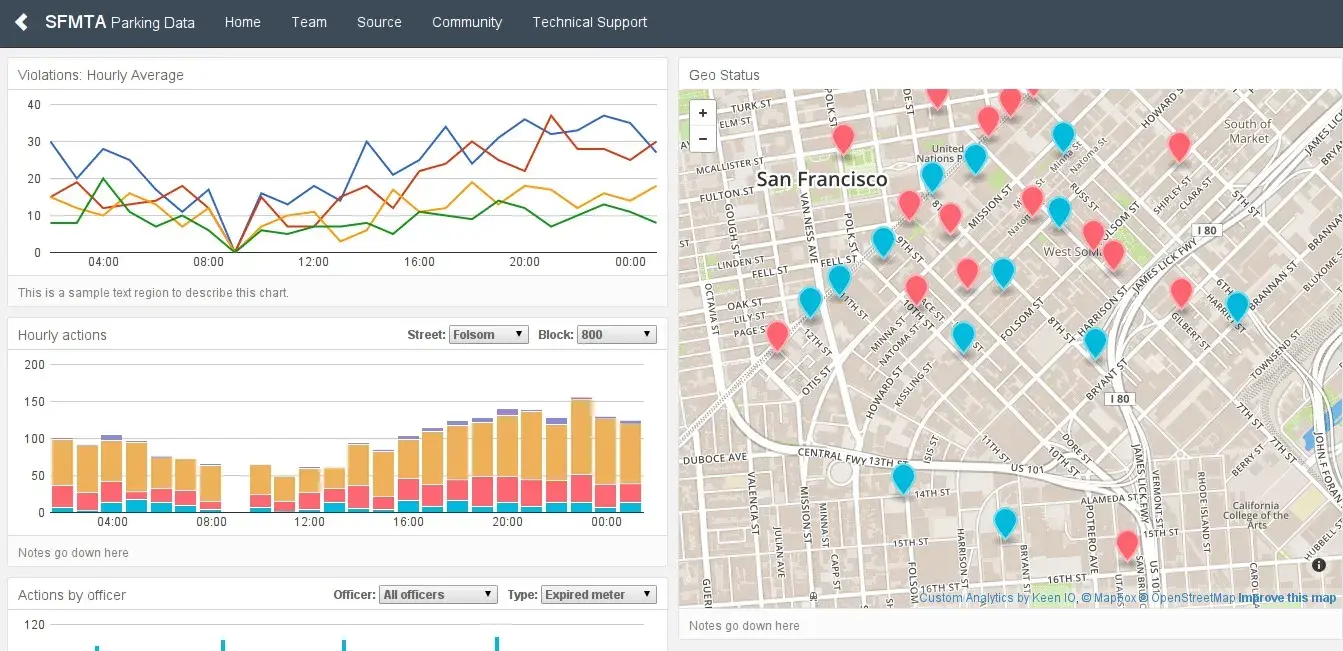Open the Type dropdown showing Expired meter
This screenshot has height=651, width=1343.
[x=599, y=594]
